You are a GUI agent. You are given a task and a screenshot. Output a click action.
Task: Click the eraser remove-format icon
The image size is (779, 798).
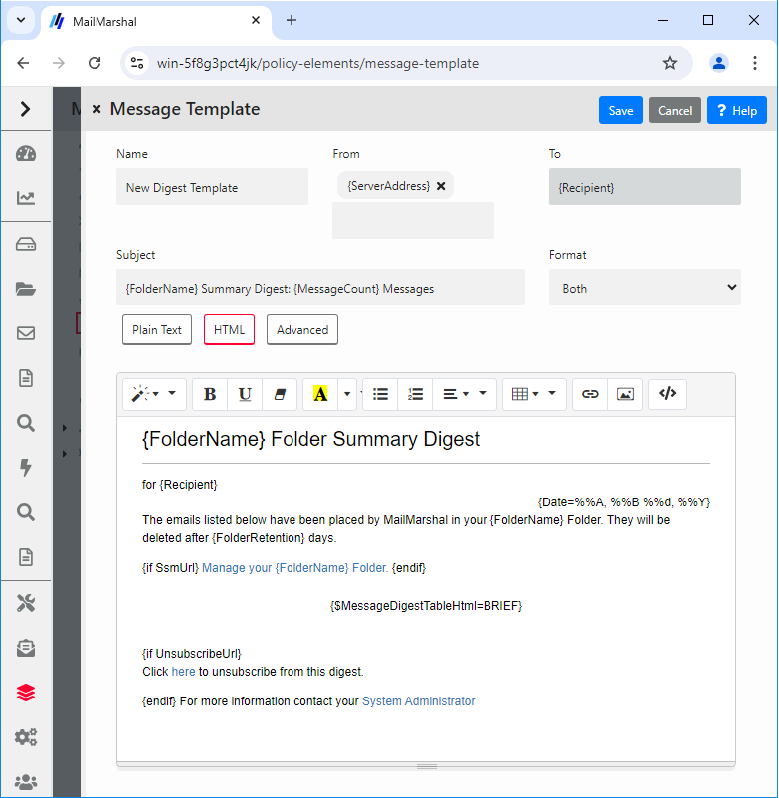pyautogui.click(x=279, y=394)
